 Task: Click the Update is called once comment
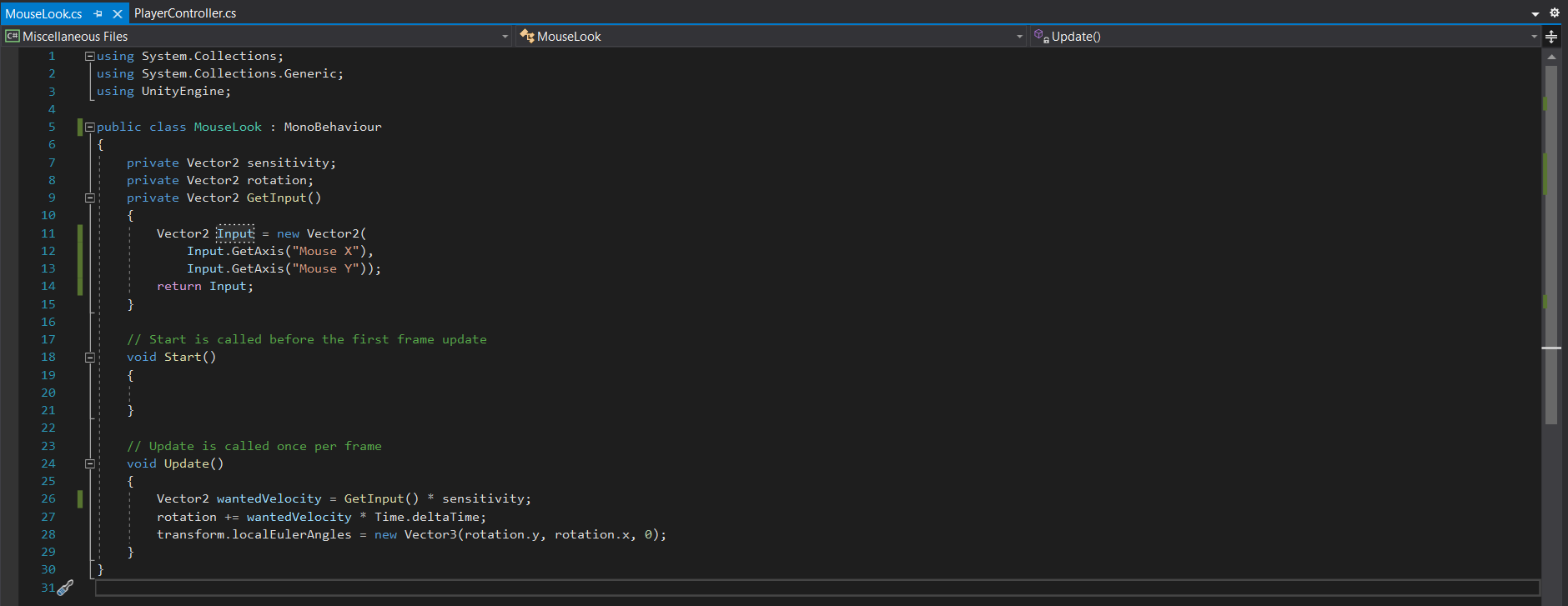pyautogui.click(x=254, y=446)
